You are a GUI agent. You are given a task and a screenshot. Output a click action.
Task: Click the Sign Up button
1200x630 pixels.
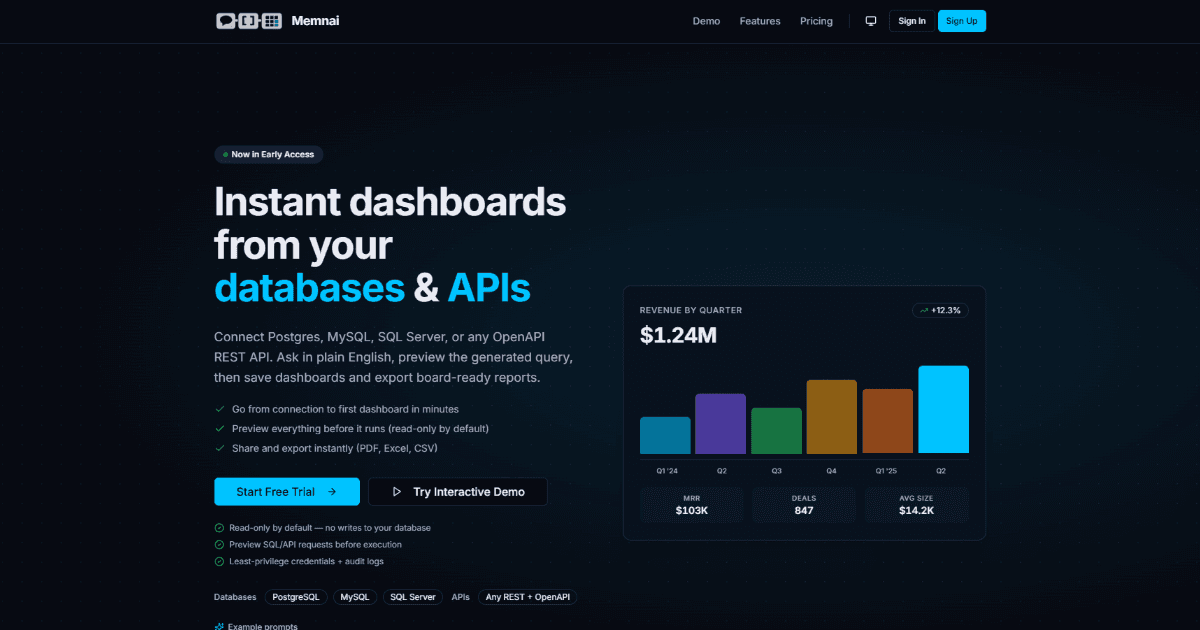tap(961, 20)
